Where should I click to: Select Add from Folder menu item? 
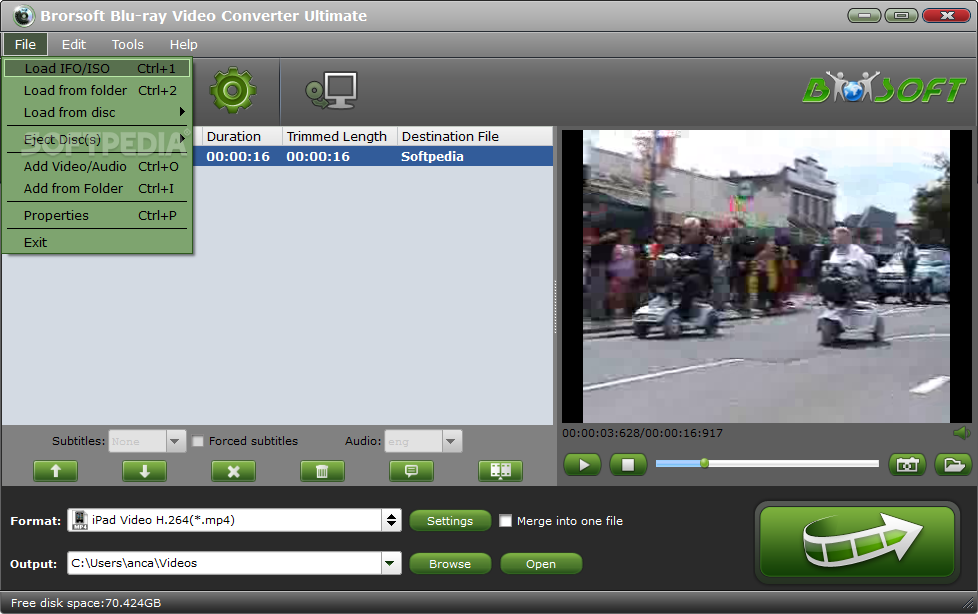click(x=97, y=188)
